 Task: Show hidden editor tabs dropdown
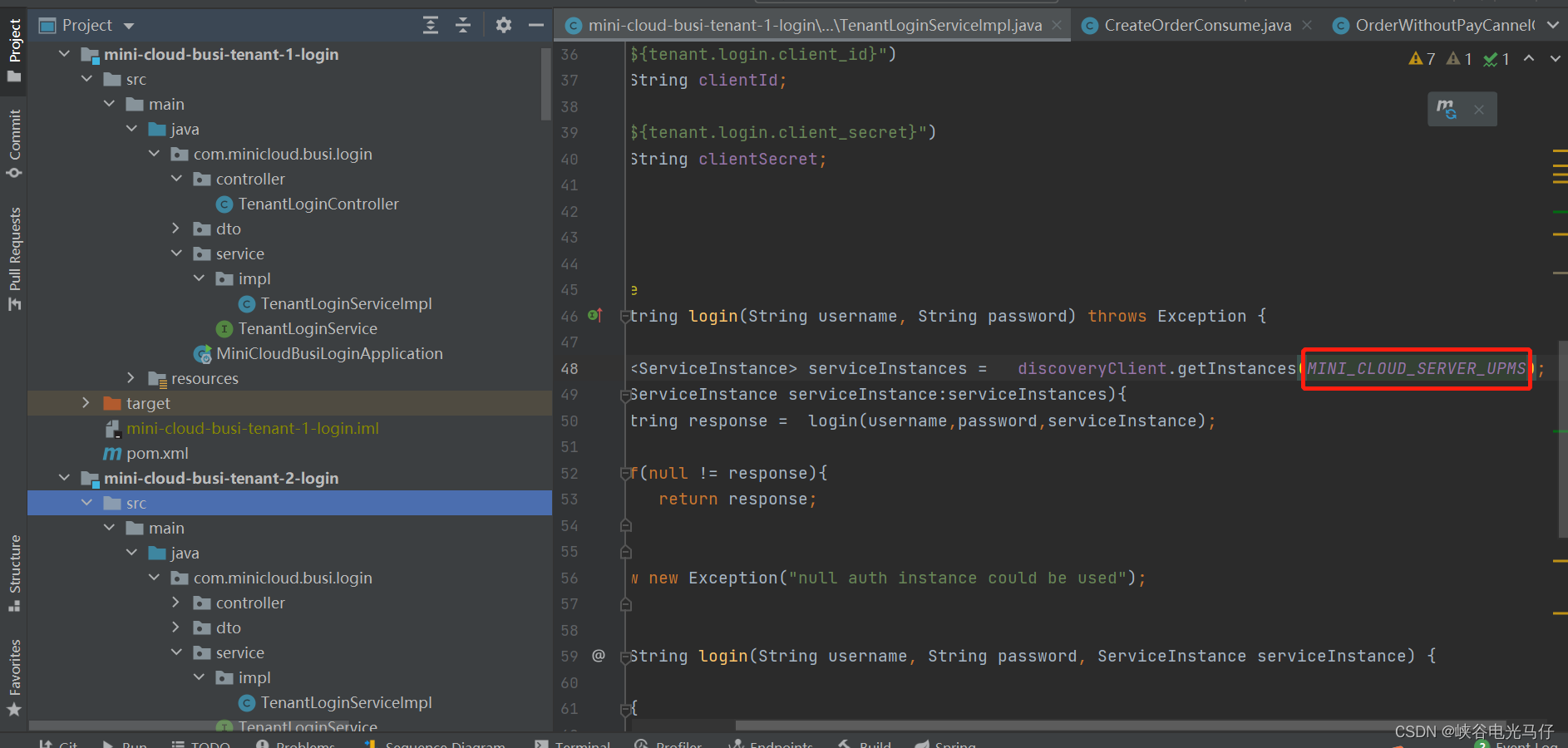pyautogui.click(x=1552, y=26)
